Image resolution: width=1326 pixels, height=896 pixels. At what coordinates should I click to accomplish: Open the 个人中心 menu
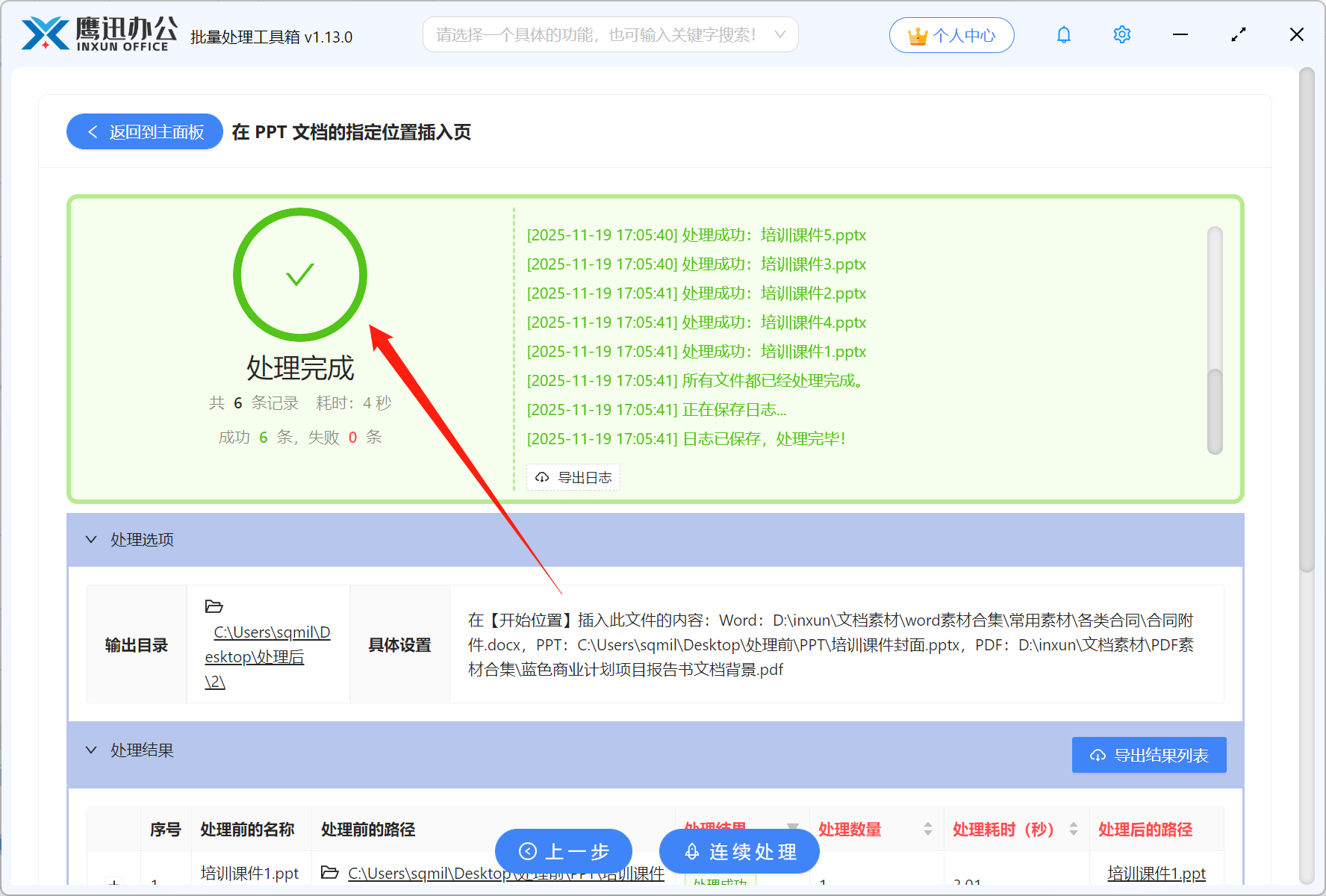pos(951,34)
